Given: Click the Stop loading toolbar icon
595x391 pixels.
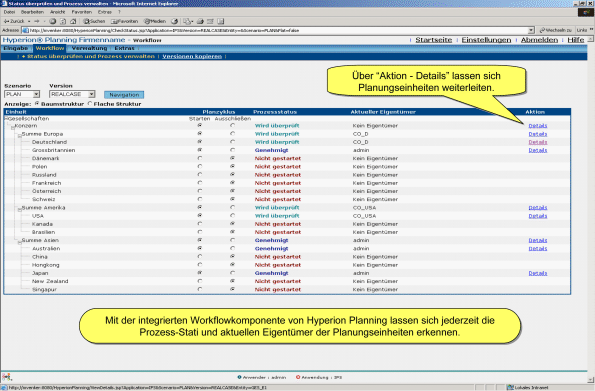Looking at the screenshot, I should [53, 21].
